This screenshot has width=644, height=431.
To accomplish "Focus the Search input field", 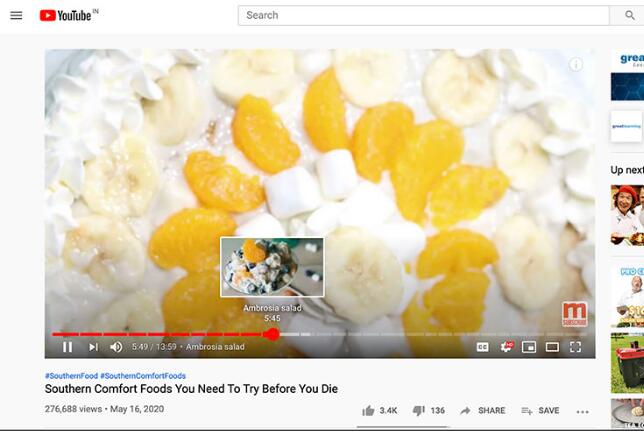I will 423,16.
